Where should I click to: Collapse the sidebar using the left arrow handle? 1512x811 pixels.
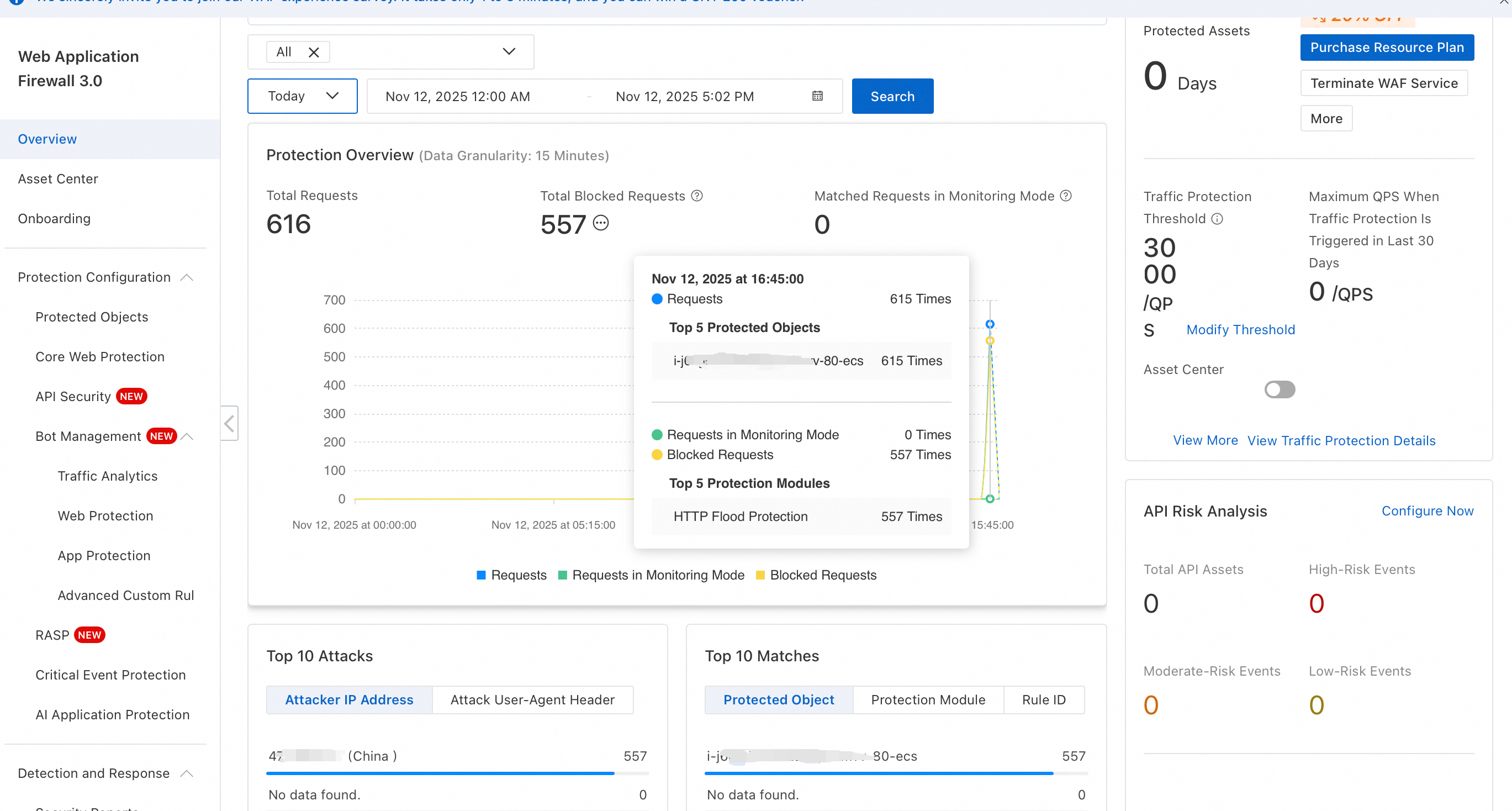click(230, 423)
